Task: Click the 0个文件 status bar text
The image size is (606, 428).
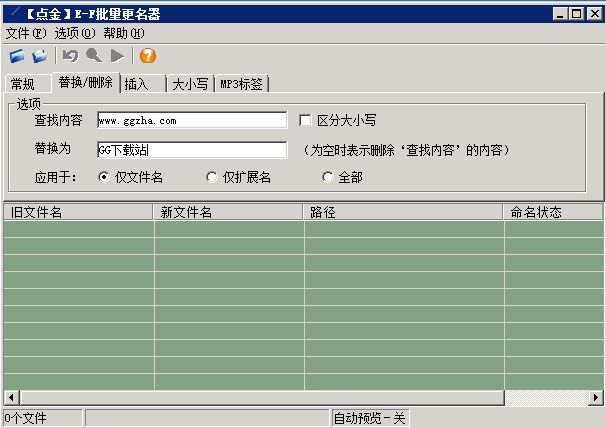Action: point(25,418)
